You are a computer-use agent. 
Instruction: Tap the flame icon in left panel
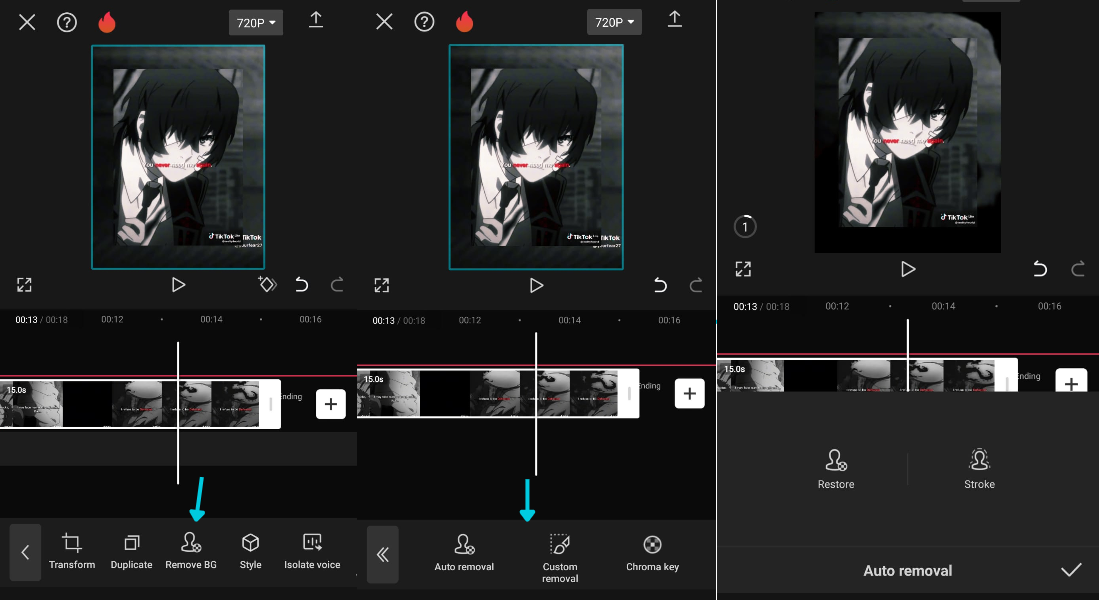[107, 22]
